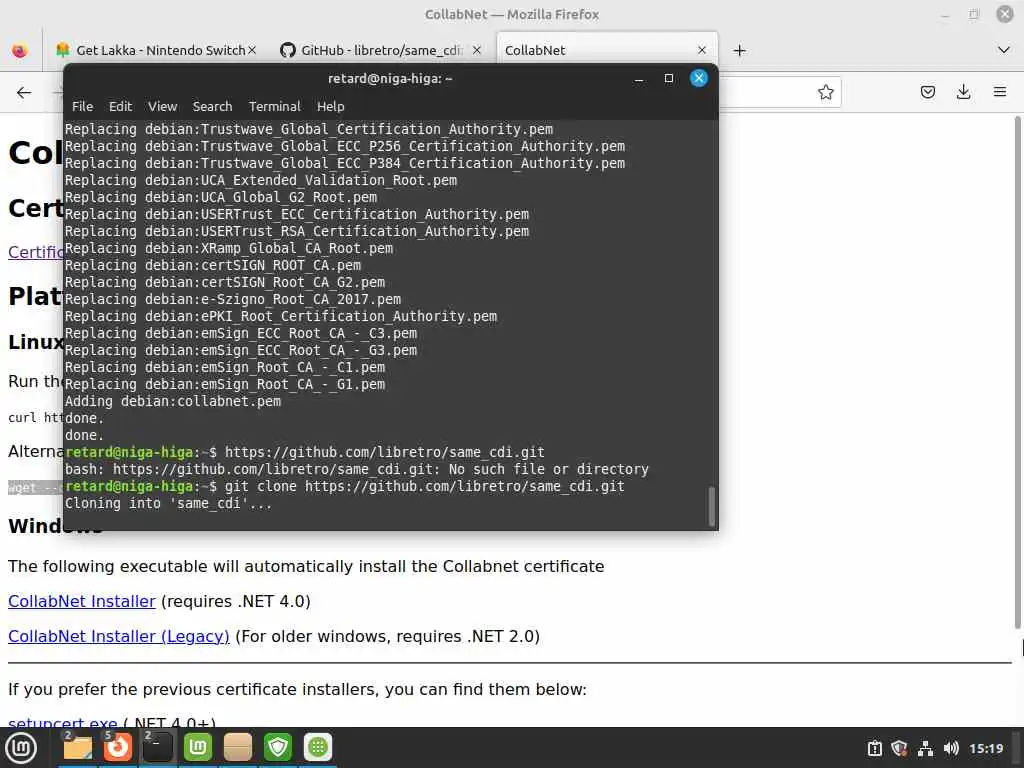Open the setupcert.exe link
The width and height of the screenshot is (1024, 768).
point(63,722)
